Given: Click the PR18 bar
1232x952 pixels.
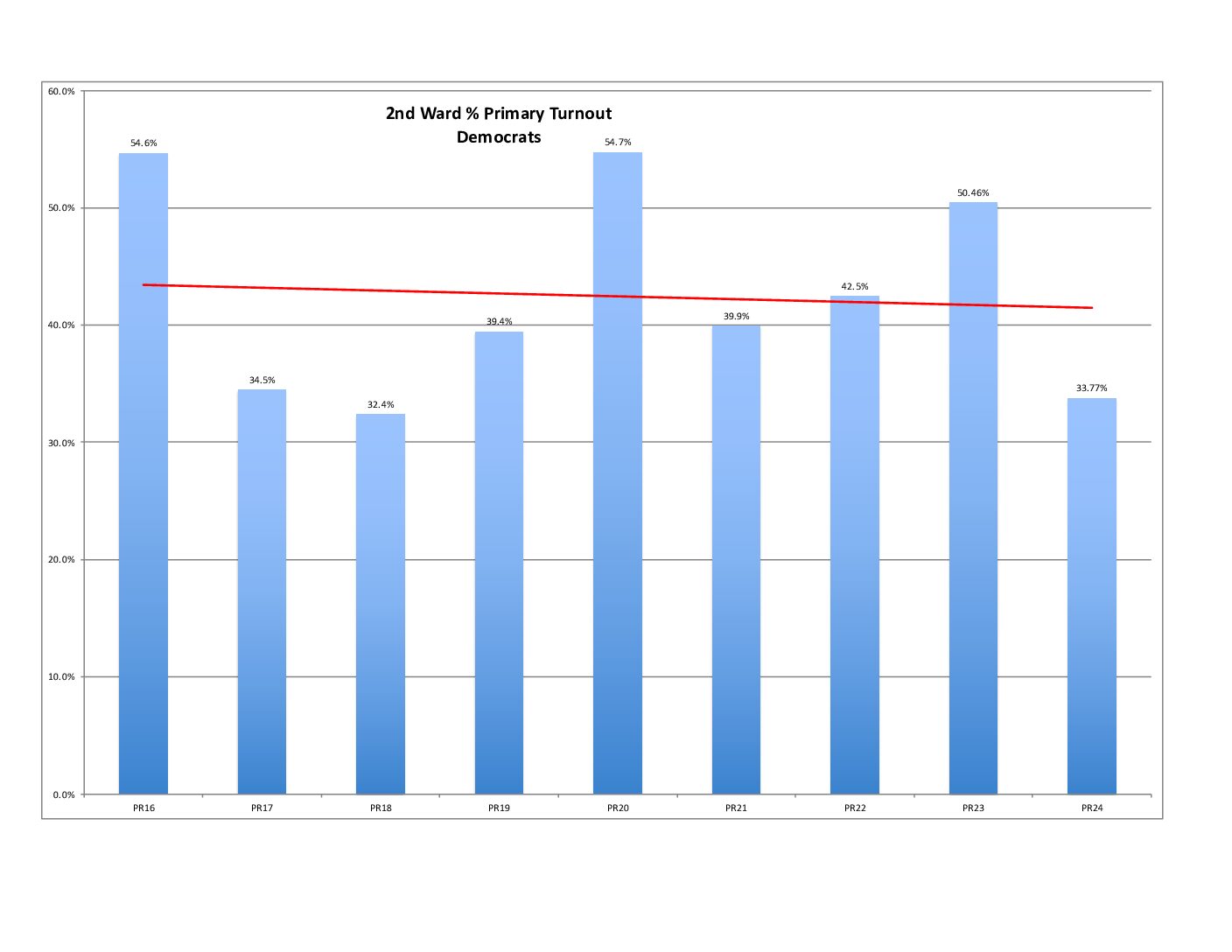Looking at the screenshot, I should tap(381, 604).
